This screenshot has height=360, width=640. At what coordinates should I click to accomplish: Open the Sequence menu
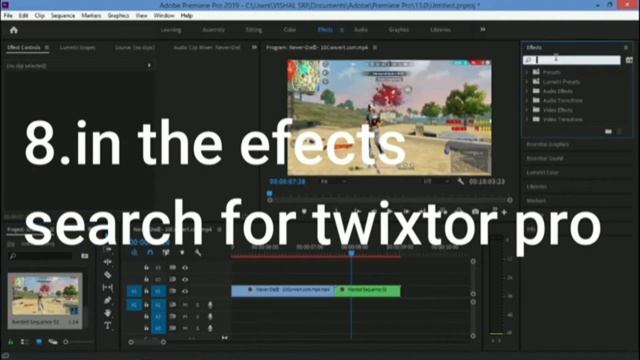coord(63,16)
